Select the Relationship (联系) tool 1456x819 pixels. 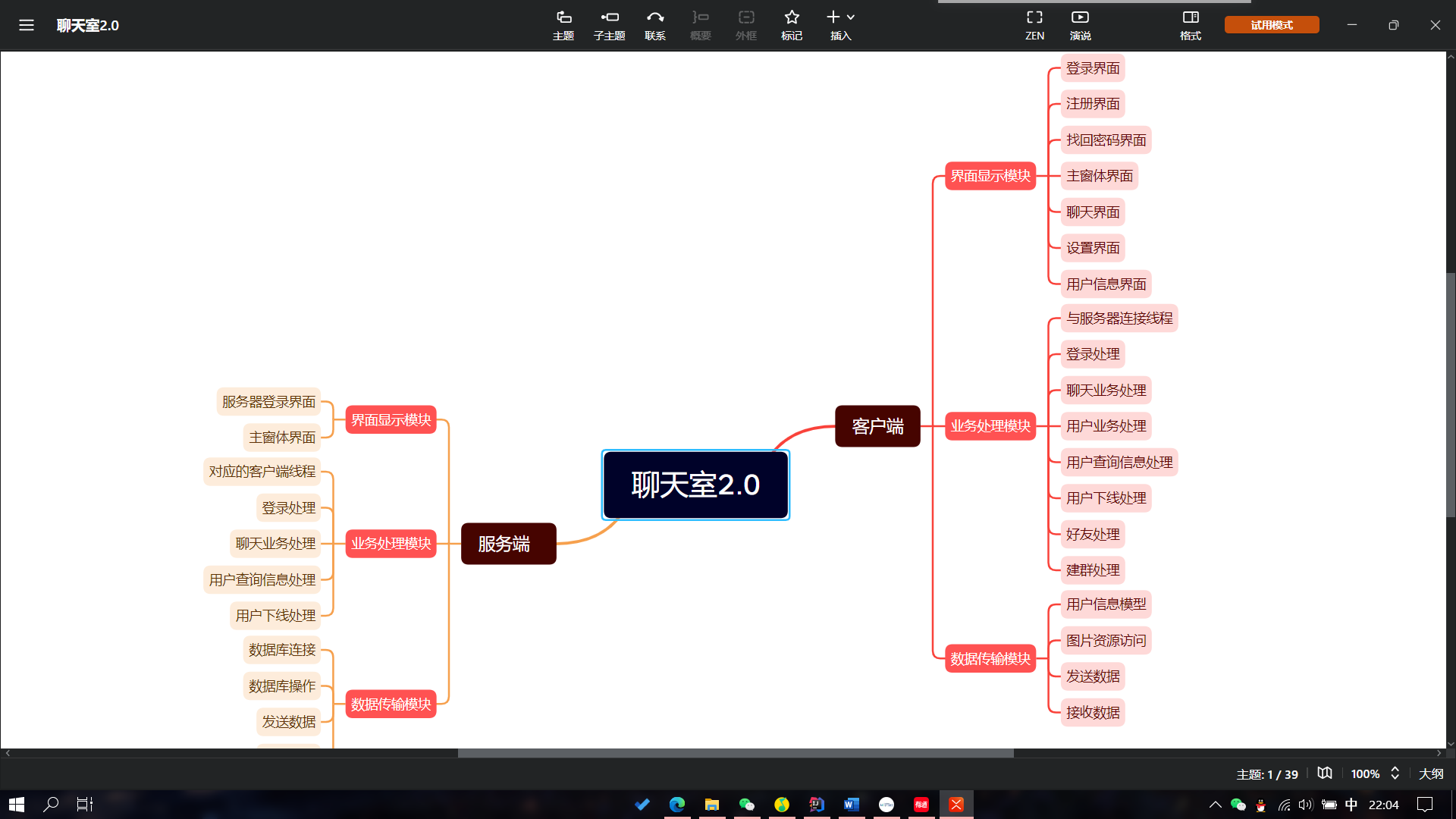(x=655, y=24)
